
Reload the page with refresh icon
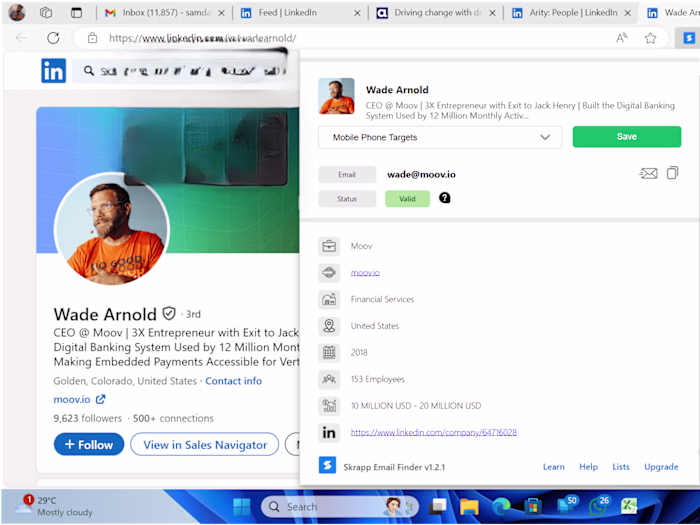53,38
